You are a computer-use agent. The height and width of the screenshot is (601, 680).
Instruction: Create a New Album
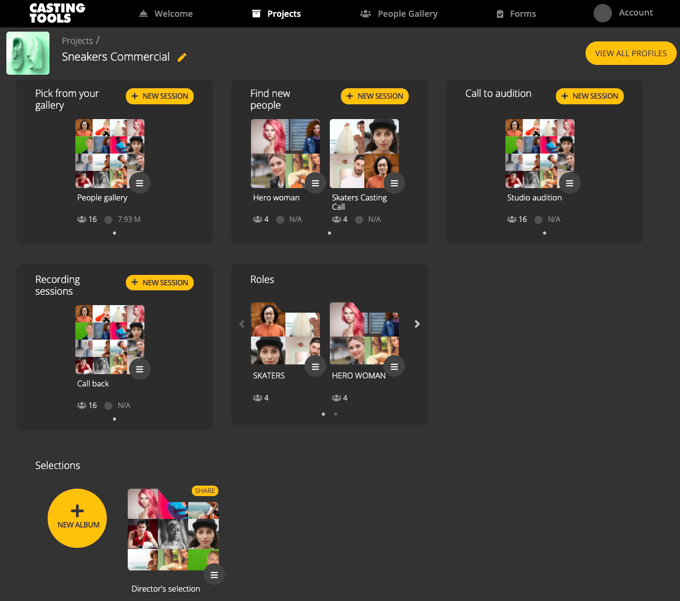77,518
